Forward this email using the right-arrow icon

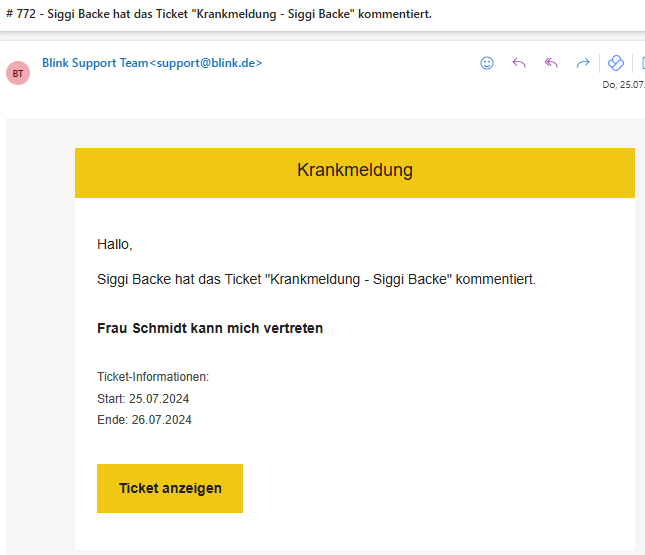pos(582,63)
